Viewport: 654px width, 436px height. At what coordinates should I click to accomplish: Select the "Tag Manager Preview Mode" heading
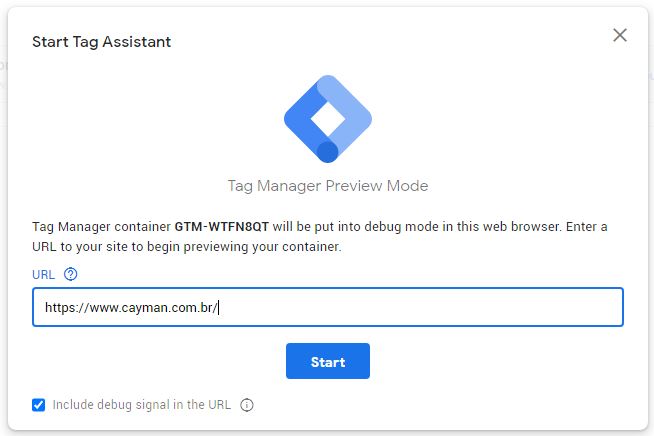(328, 186)
